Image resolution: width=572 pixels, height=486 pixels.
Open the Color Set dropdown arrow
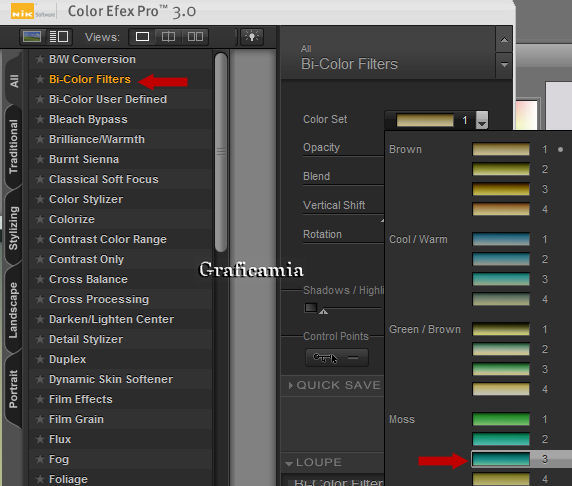(482, 120)
